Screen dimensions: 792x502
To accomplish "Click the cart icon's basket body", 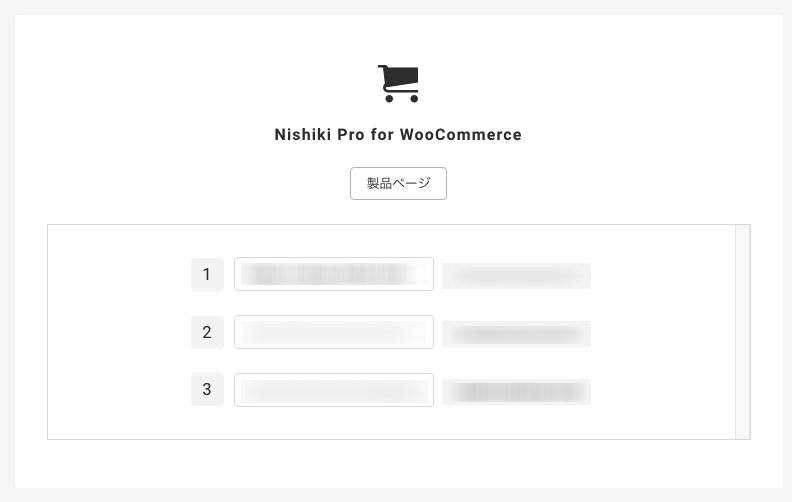I will pos(402,78).
